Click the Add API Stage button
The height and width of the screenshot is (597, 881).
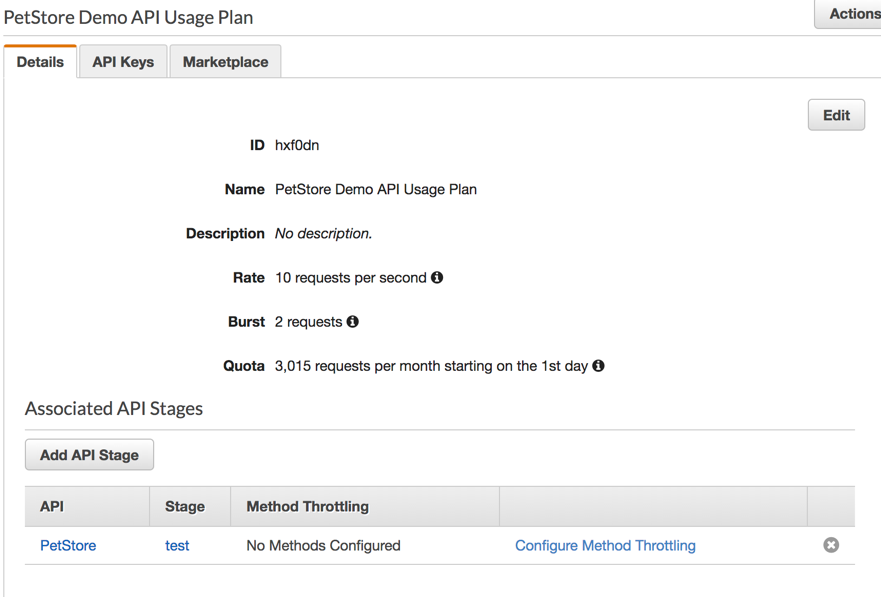(89, 455)
